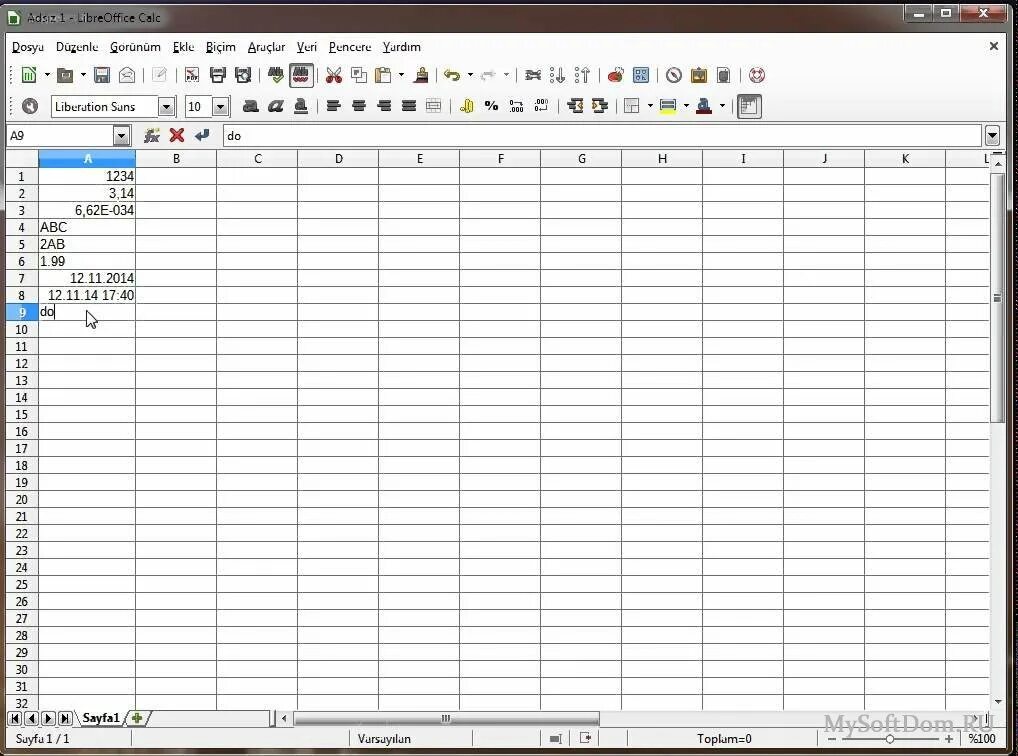Apply the currency number format
The width and height of the screenshot is (1018, 756).
(x=466, y=106)
